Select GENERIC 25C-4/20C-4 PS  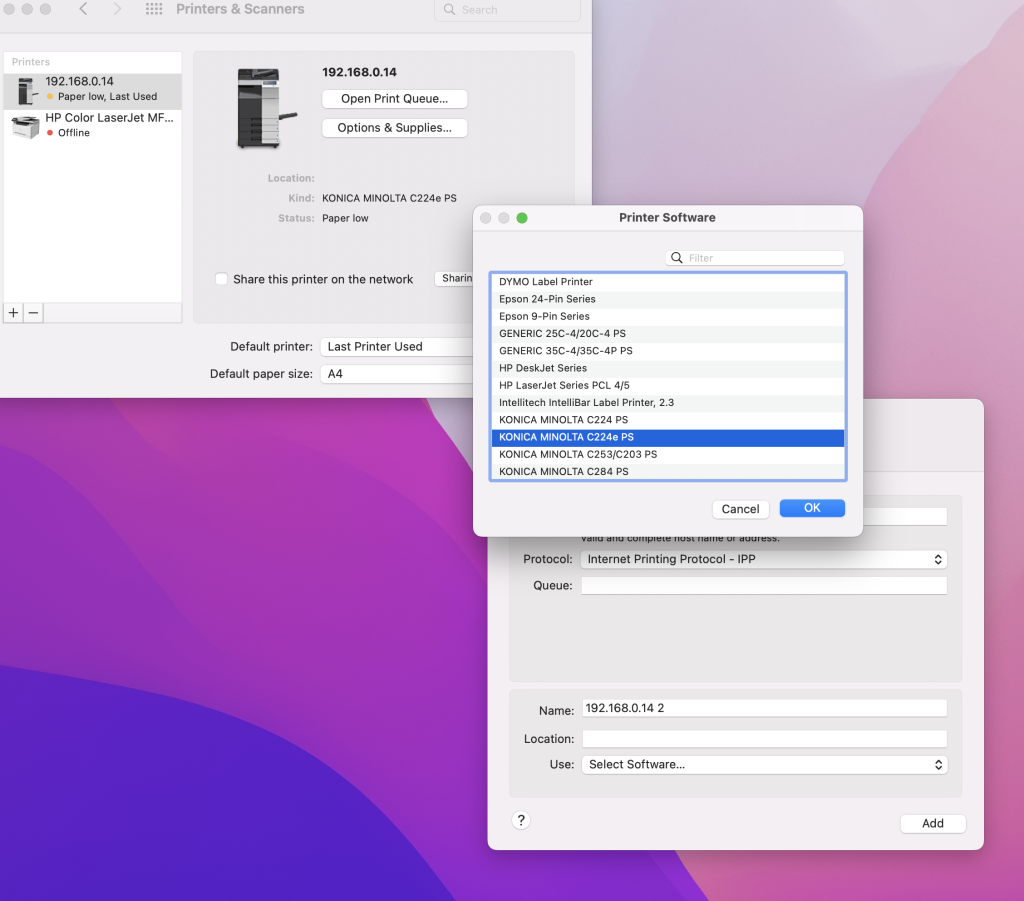pyautogui.click(x=667, y=334)
